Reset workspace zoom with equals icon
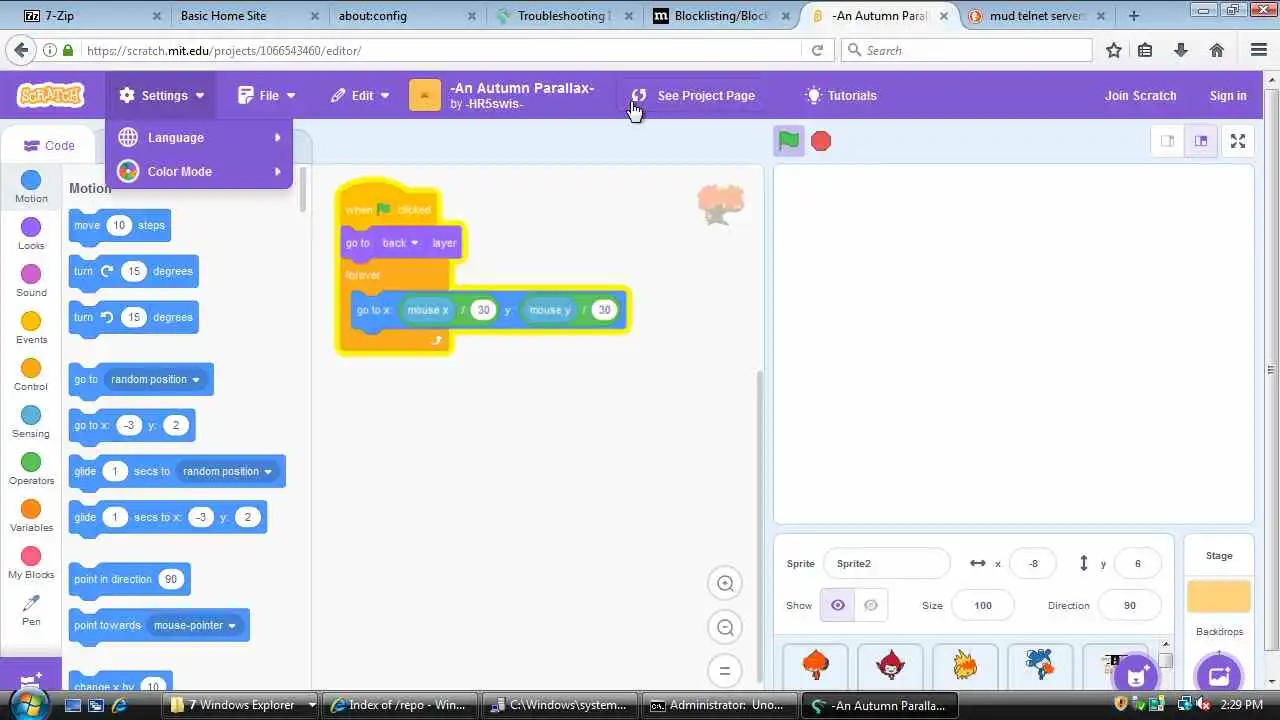The width and height of the screenshot is (1280, 720). point(726,671)
